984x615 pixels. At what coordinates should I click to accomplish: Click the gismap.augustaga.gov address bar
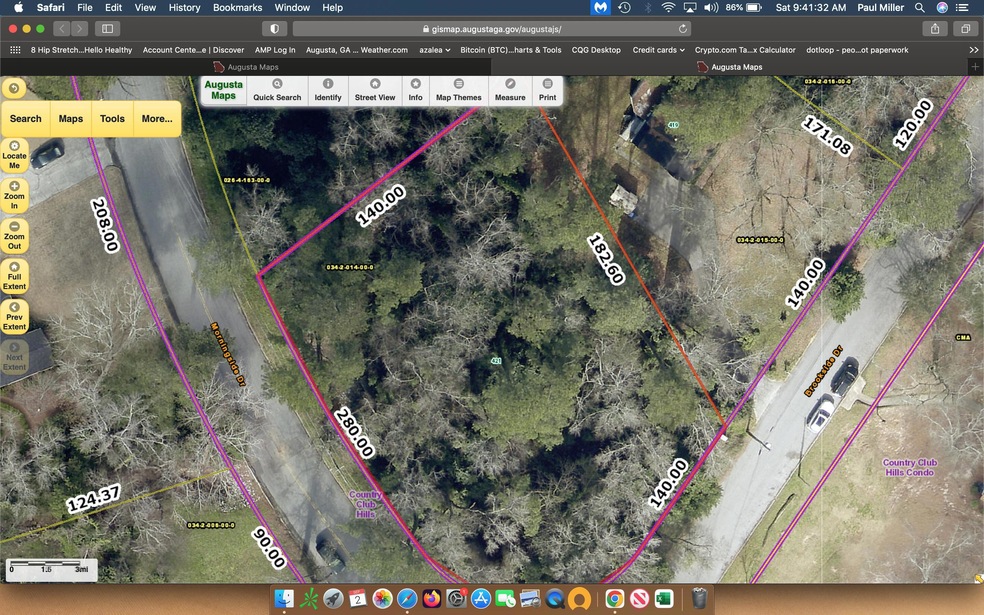pos(491,29)
